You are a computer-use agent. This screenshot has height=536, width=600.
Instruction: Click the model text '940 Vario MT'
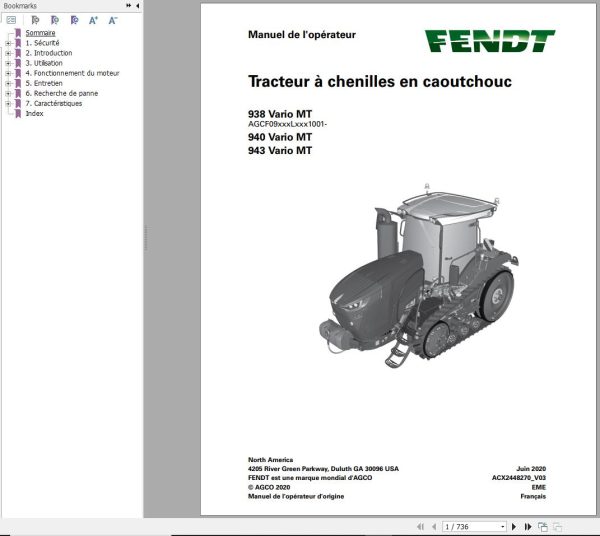click(280, 137)
